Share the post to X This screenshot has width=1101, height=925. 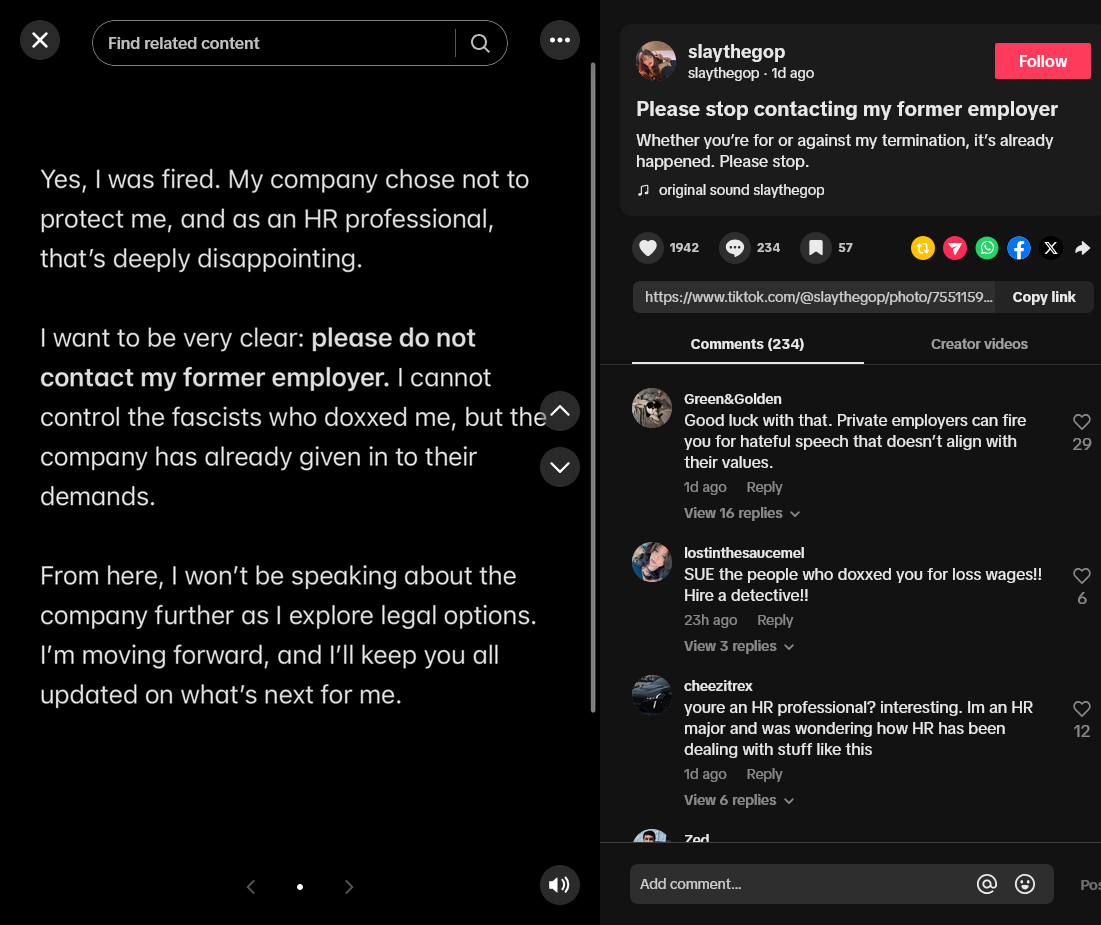(1050, 248)
